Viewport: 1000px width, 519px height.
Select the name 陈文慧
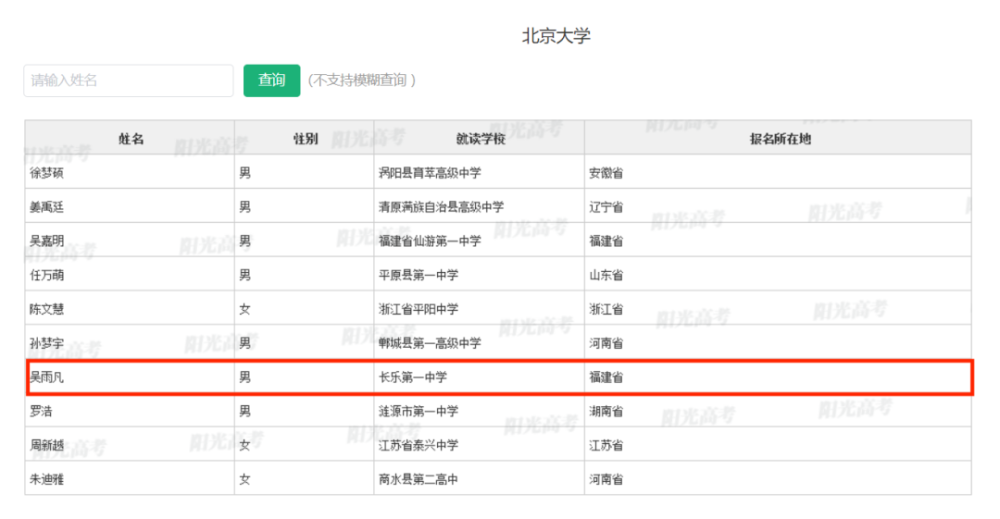point(47,309)
